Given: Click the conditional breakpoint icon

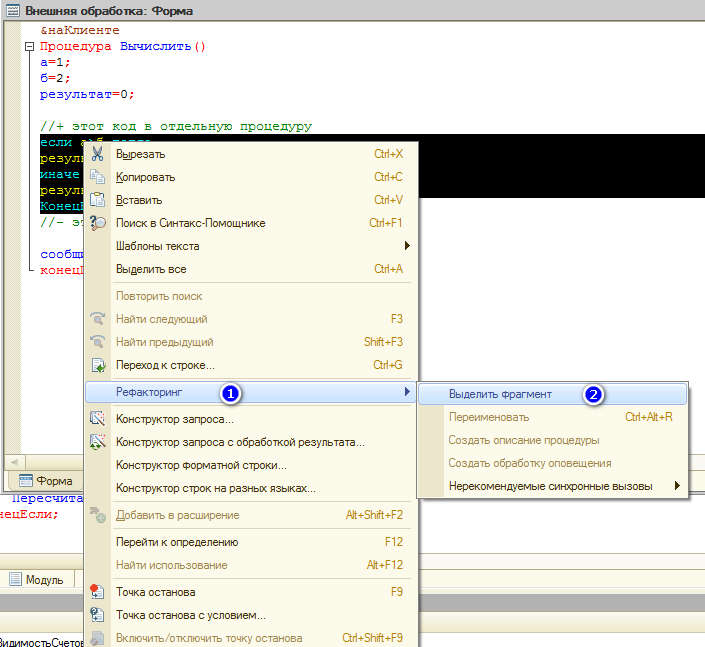Looking at the screenshot, I should coord(98,615).
